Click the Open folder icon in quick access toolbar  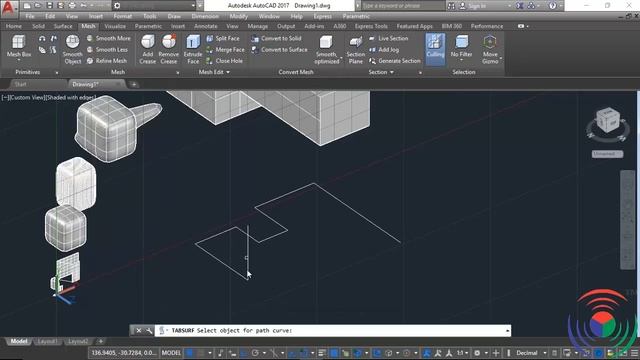pos(38,6)
